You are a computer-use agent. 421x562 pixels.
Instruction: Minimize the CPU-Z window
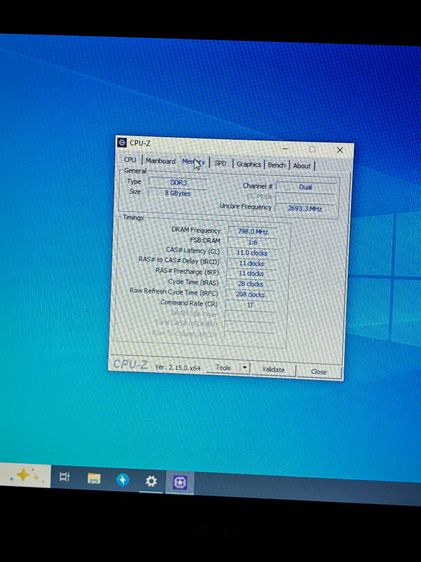coord(285,148)
